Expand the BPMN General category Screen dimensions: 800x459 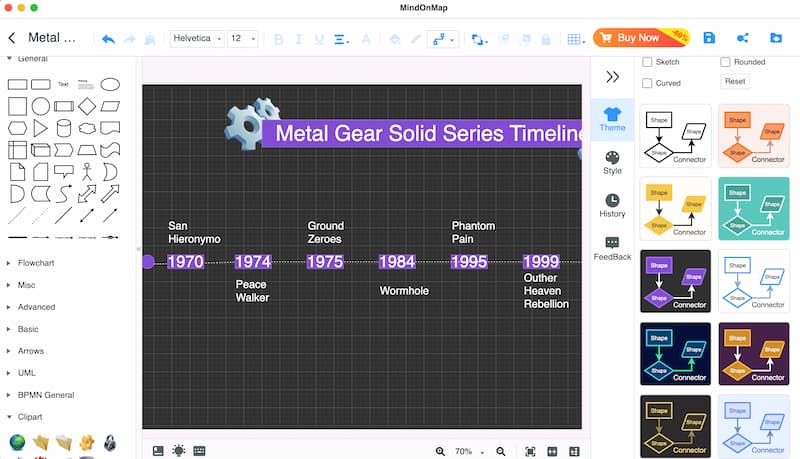(x=46, y=395)
